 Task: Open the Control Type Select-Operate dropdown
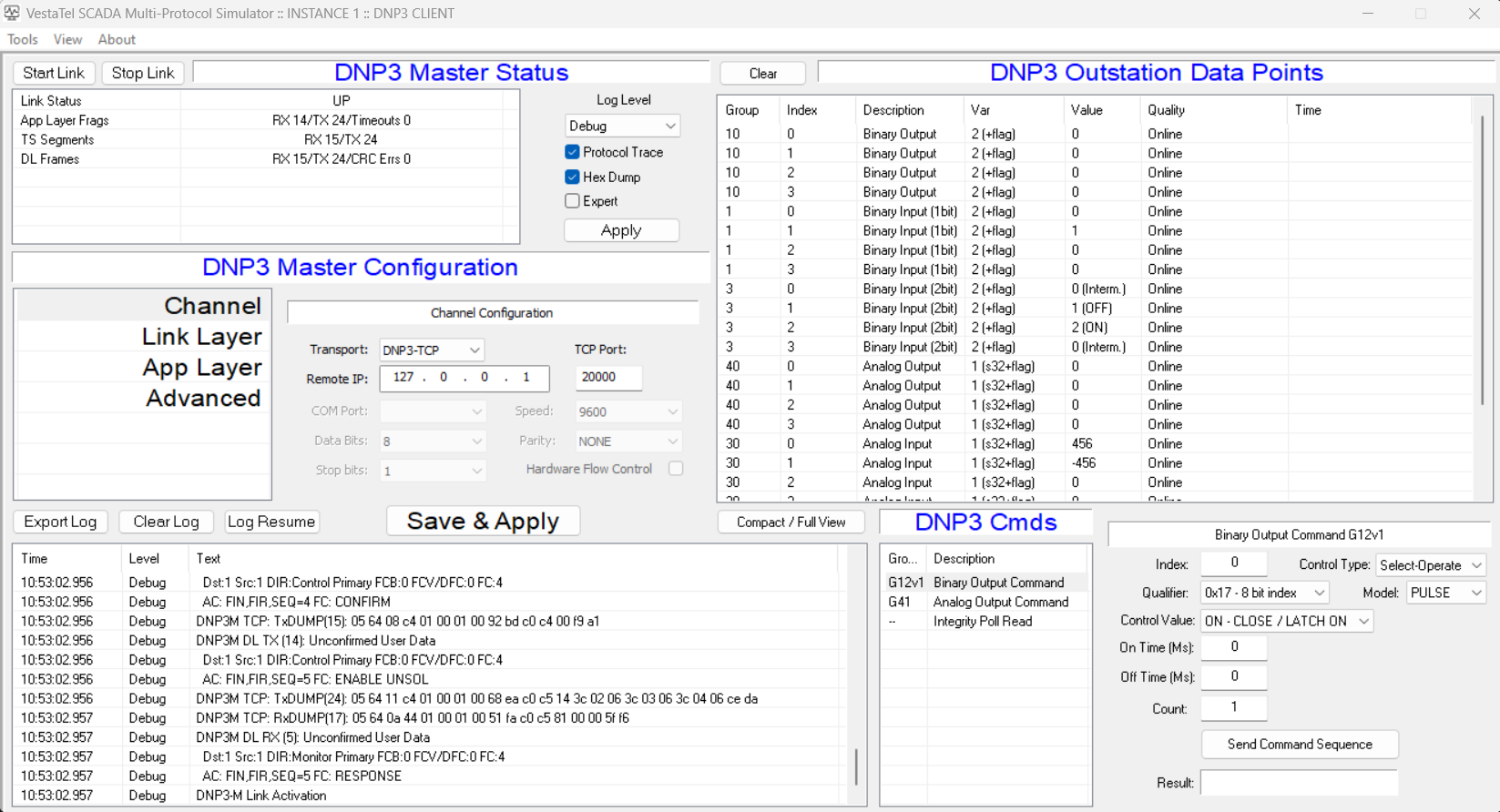(1430, 565)
